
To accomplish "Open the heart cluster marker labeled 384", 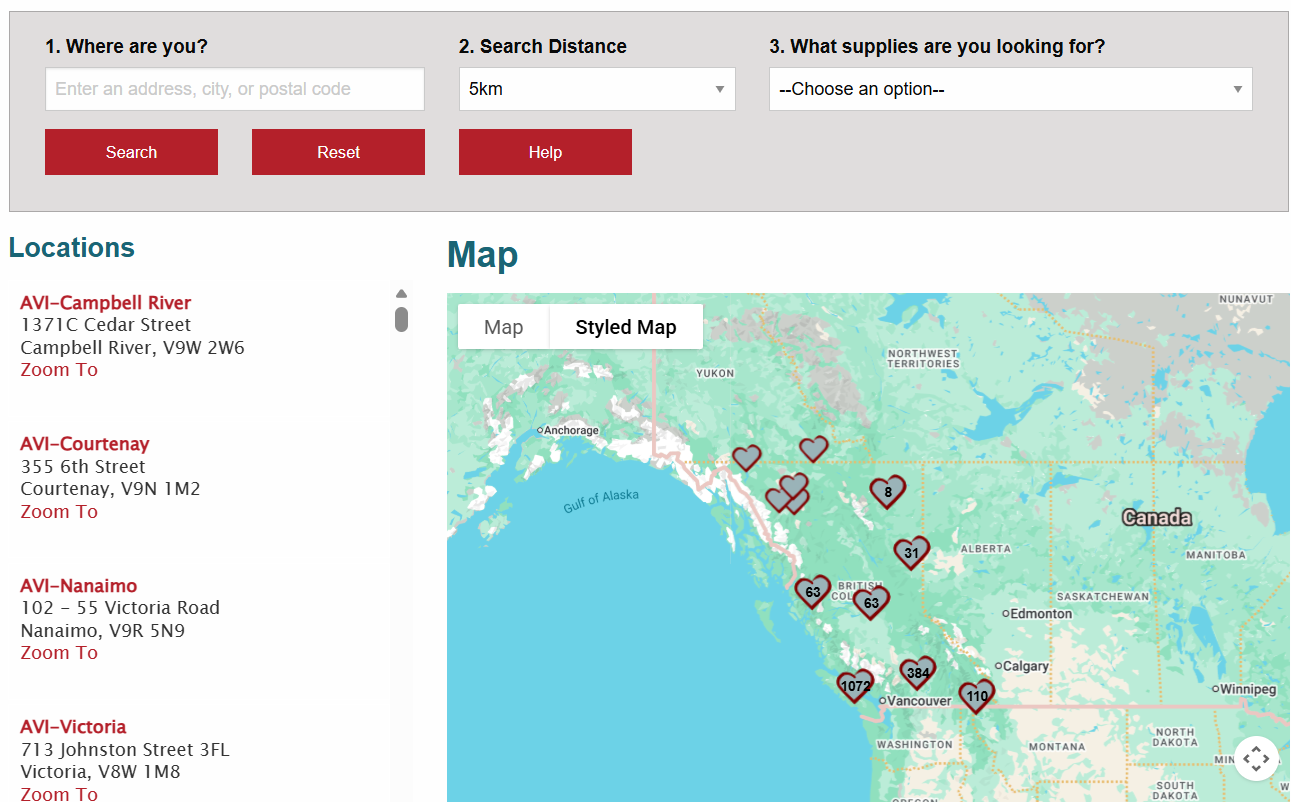I will (918, 673).
